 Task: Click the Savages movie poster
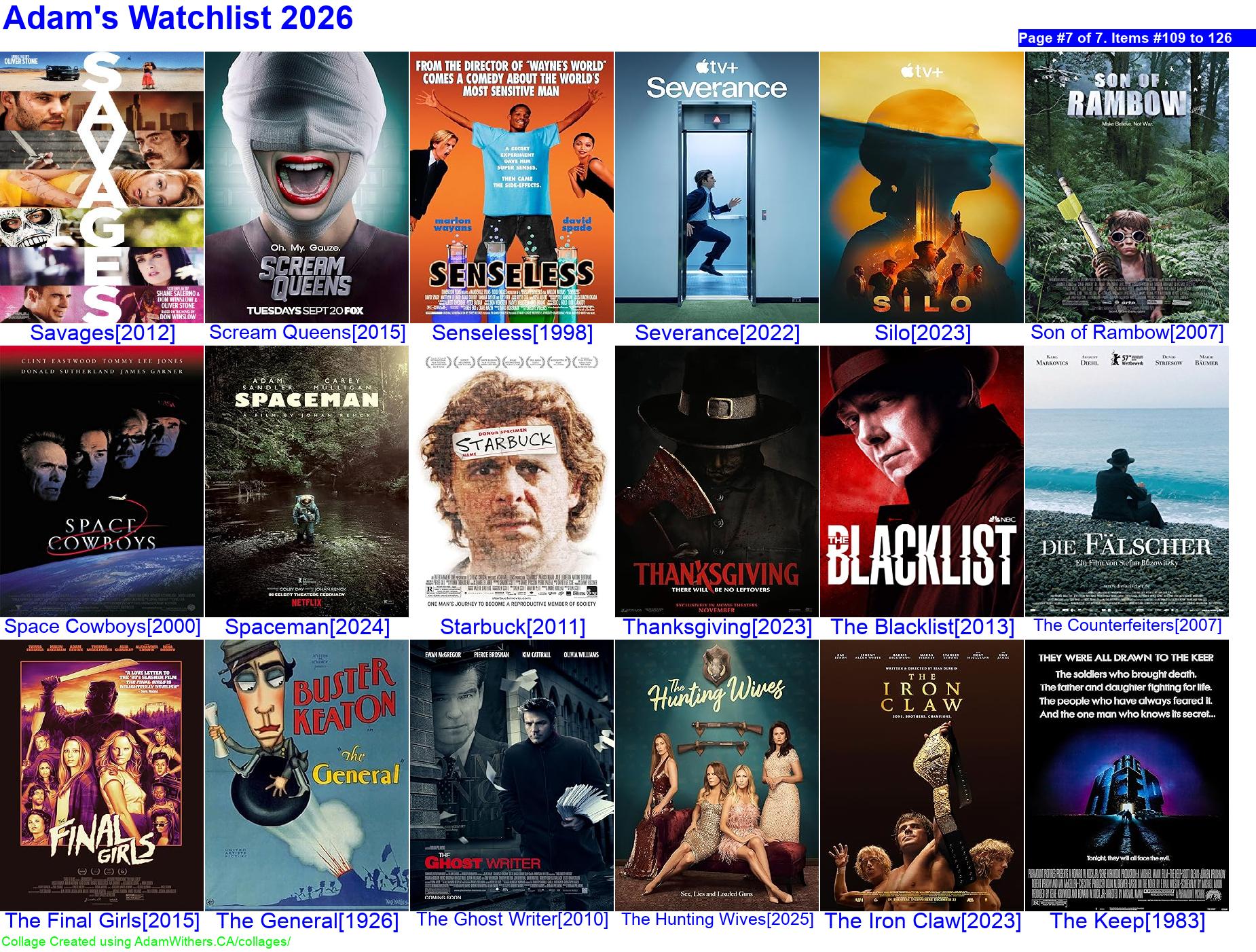(102, 187)
